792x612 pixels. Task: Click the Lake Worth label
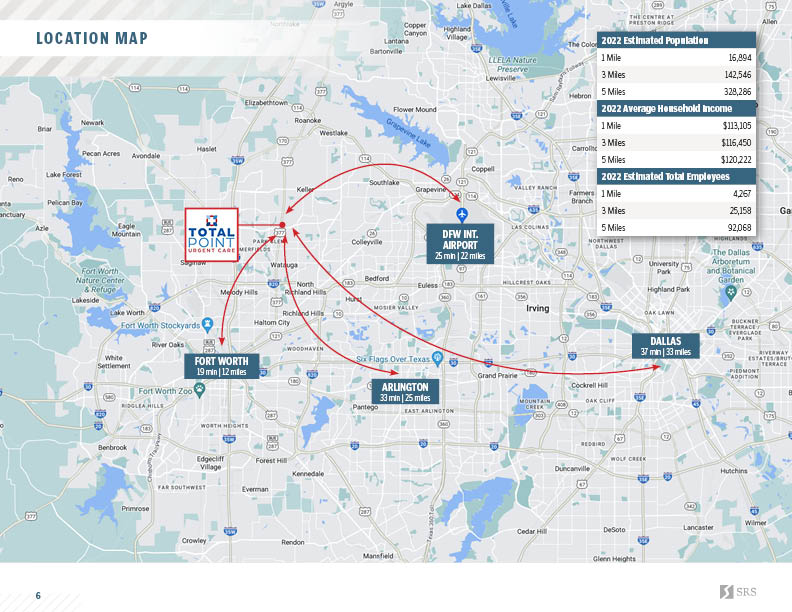coord(127,313)
